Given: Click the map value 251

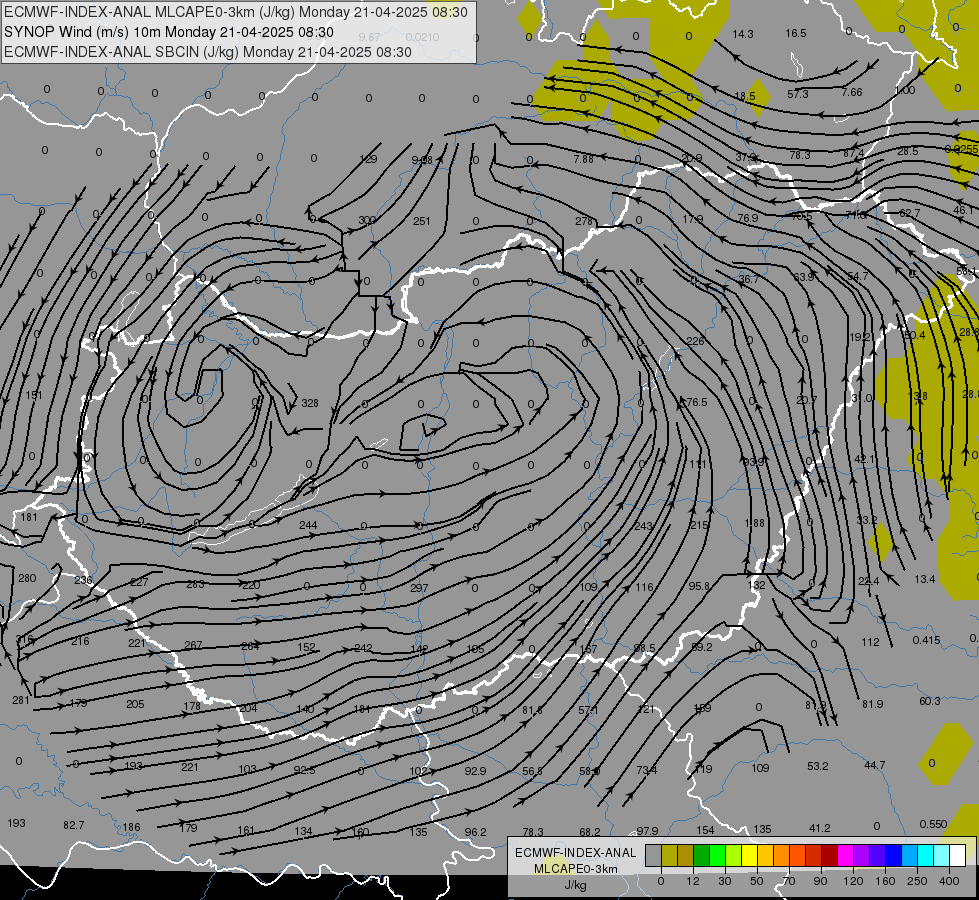Looking at the screenshot, I should click(421, 220).
